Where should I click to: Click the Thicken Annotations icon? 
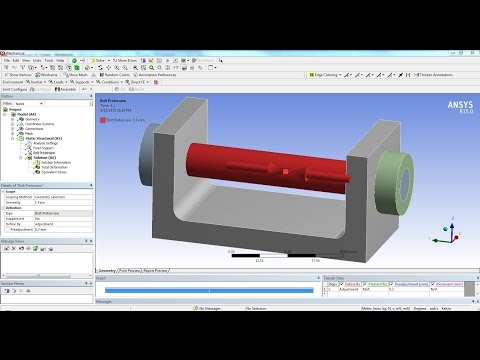click(416, 75)
